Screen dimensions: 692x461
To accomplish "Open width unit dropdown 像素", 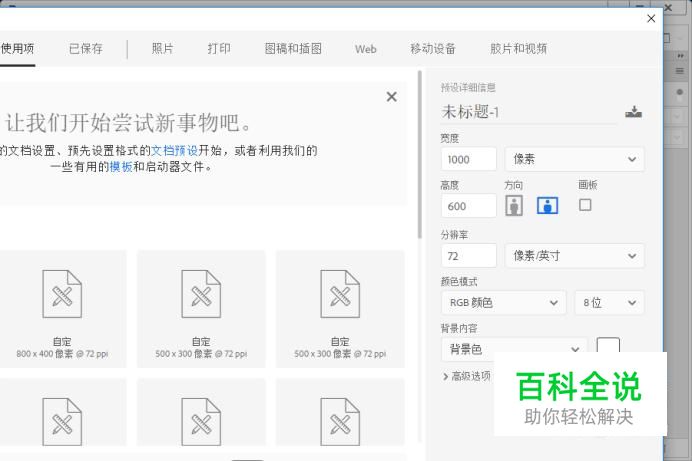I will click(x=574, y=159).
